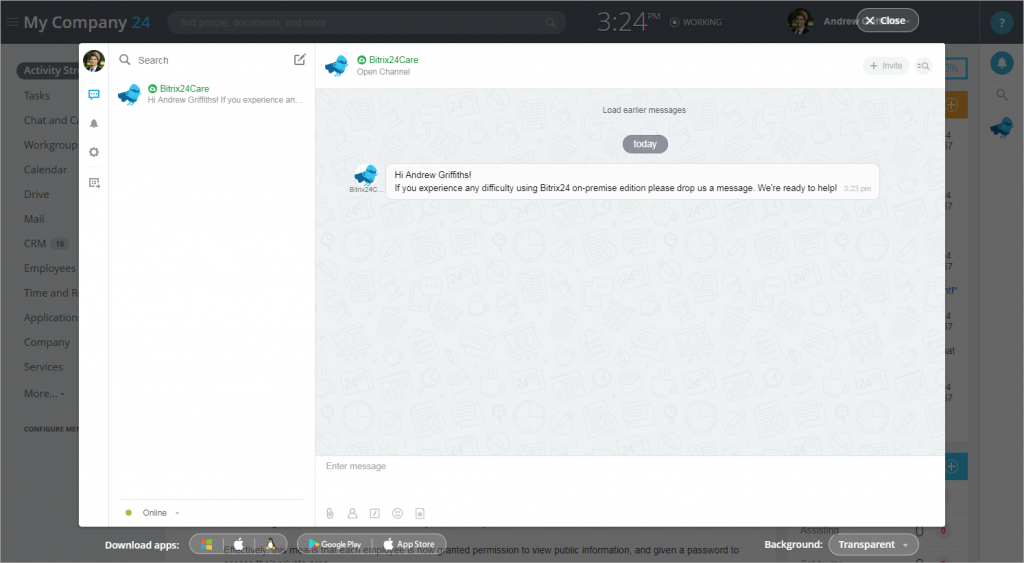This screenshot has width=1024, height=563.
Task: Click the blue plus button at lower right
Action: [x=952, y=466]
